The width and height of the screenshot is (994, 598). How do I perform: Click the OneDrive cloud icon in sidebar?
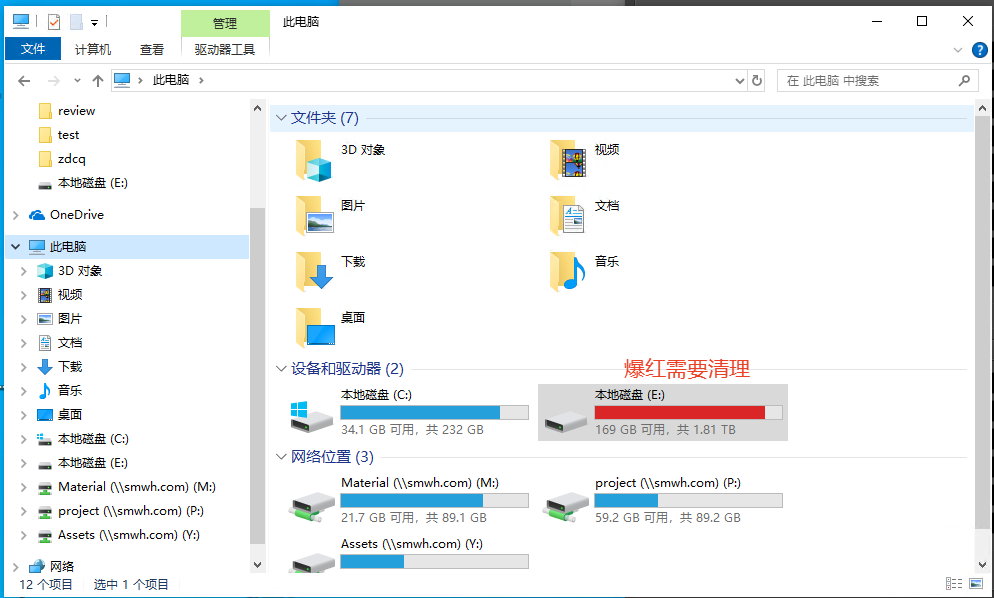coord(37,215)
